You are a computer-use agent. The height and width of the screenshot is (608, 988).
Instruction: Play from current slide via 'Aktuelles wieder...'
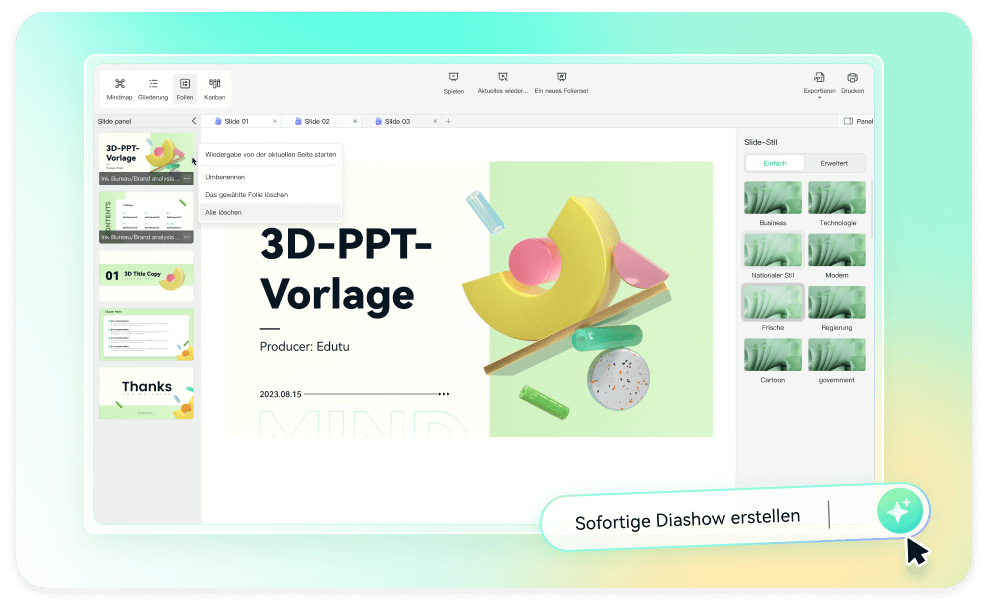(503, 82)
